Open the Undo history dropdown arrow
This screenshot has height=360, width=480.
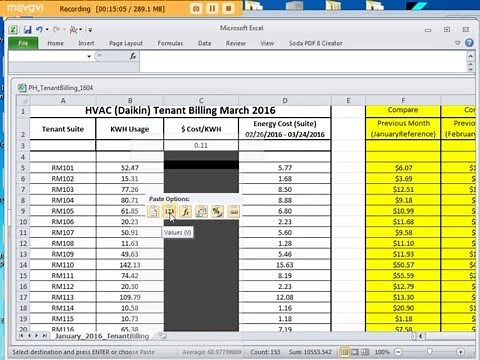(x=47, y=30)
